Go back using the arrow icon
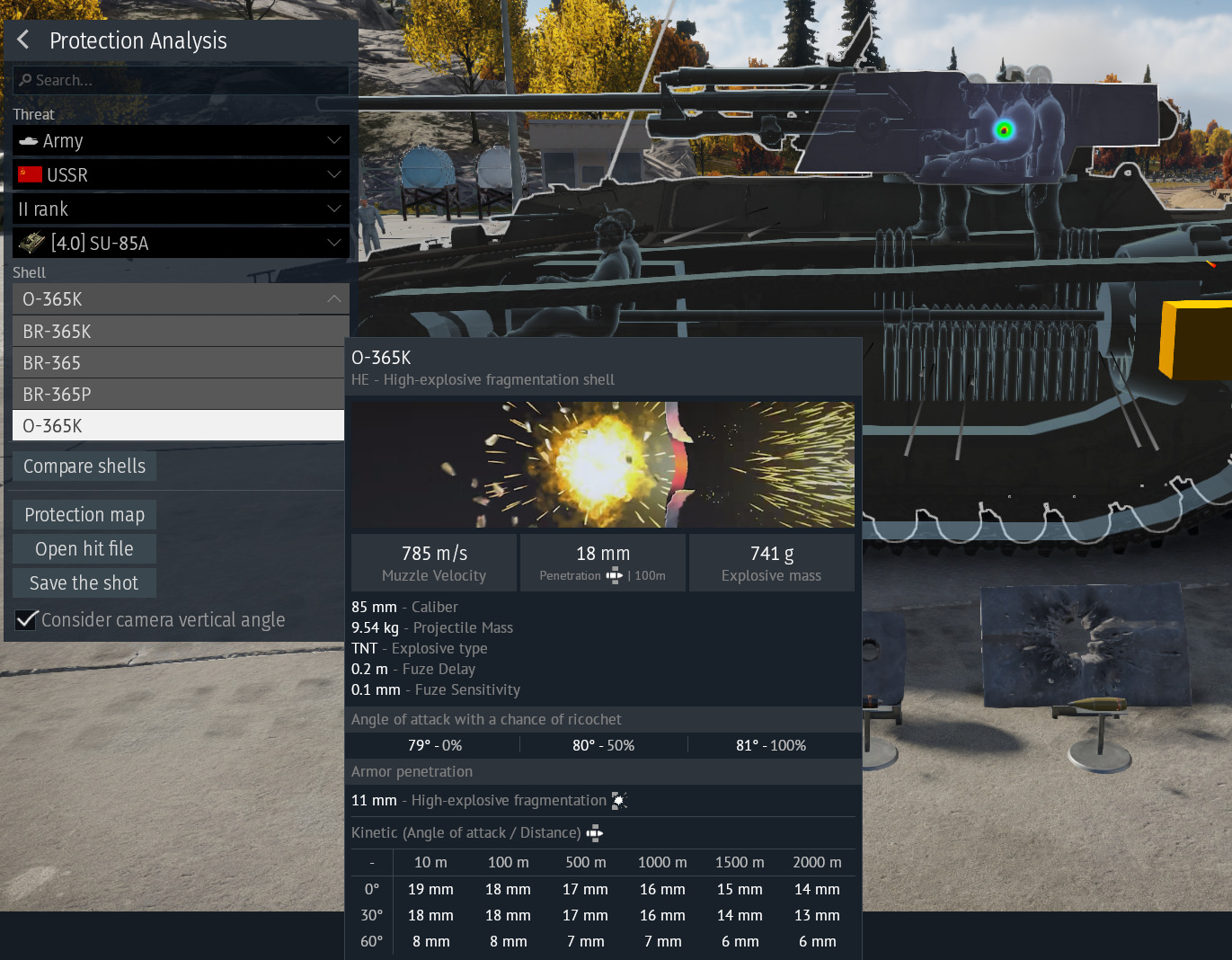1232x960 pixels. (x=23, y=40)
